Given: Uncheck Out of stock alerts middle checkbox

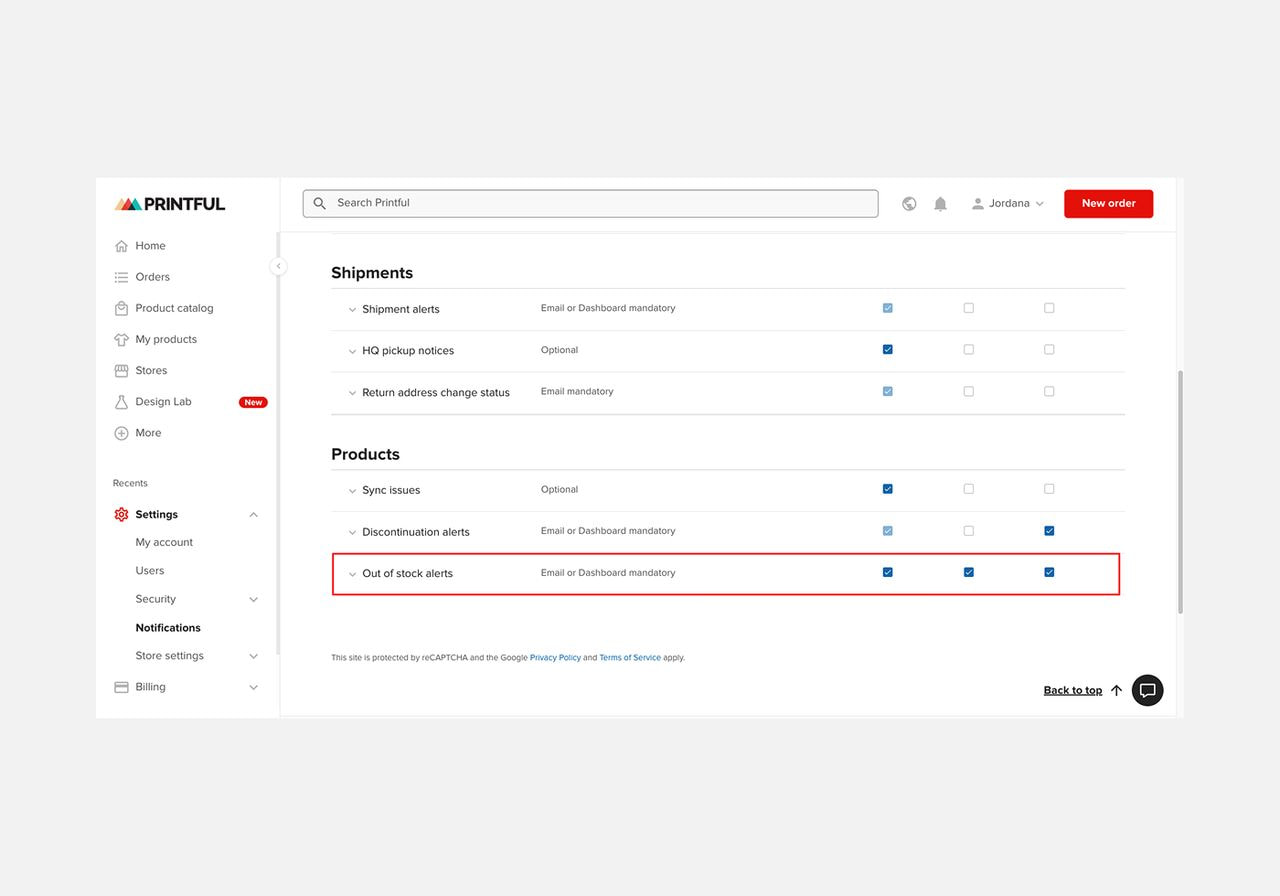Looking at the screenshot, I should [x=968, y=573].
